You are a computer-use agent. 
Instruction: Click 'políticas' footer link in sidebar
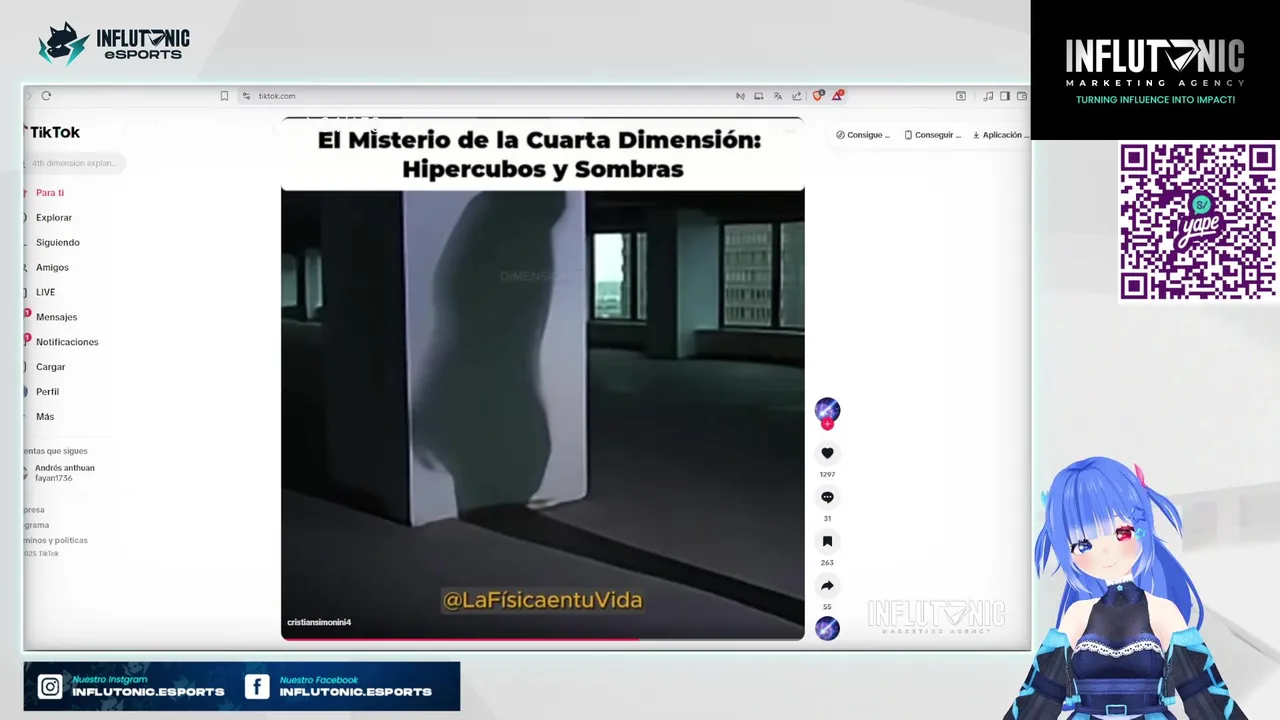pyautogui.click(x=72, y=540)
